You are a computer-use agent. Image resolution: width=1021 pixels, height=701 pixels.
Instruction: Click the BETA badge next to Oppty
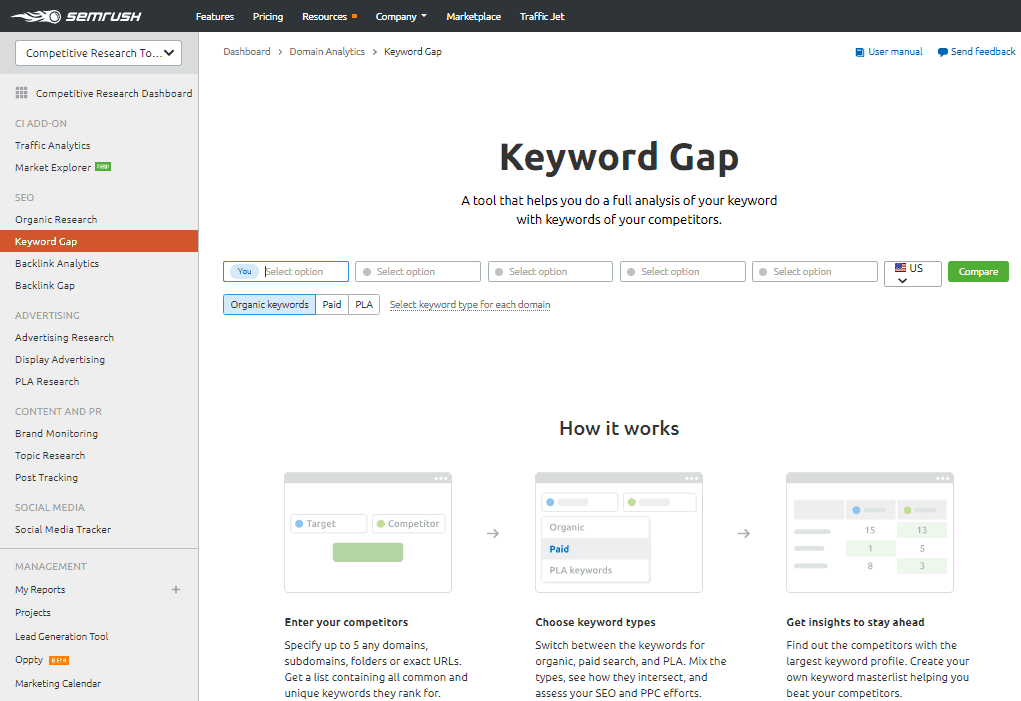(x=59, y=660)
